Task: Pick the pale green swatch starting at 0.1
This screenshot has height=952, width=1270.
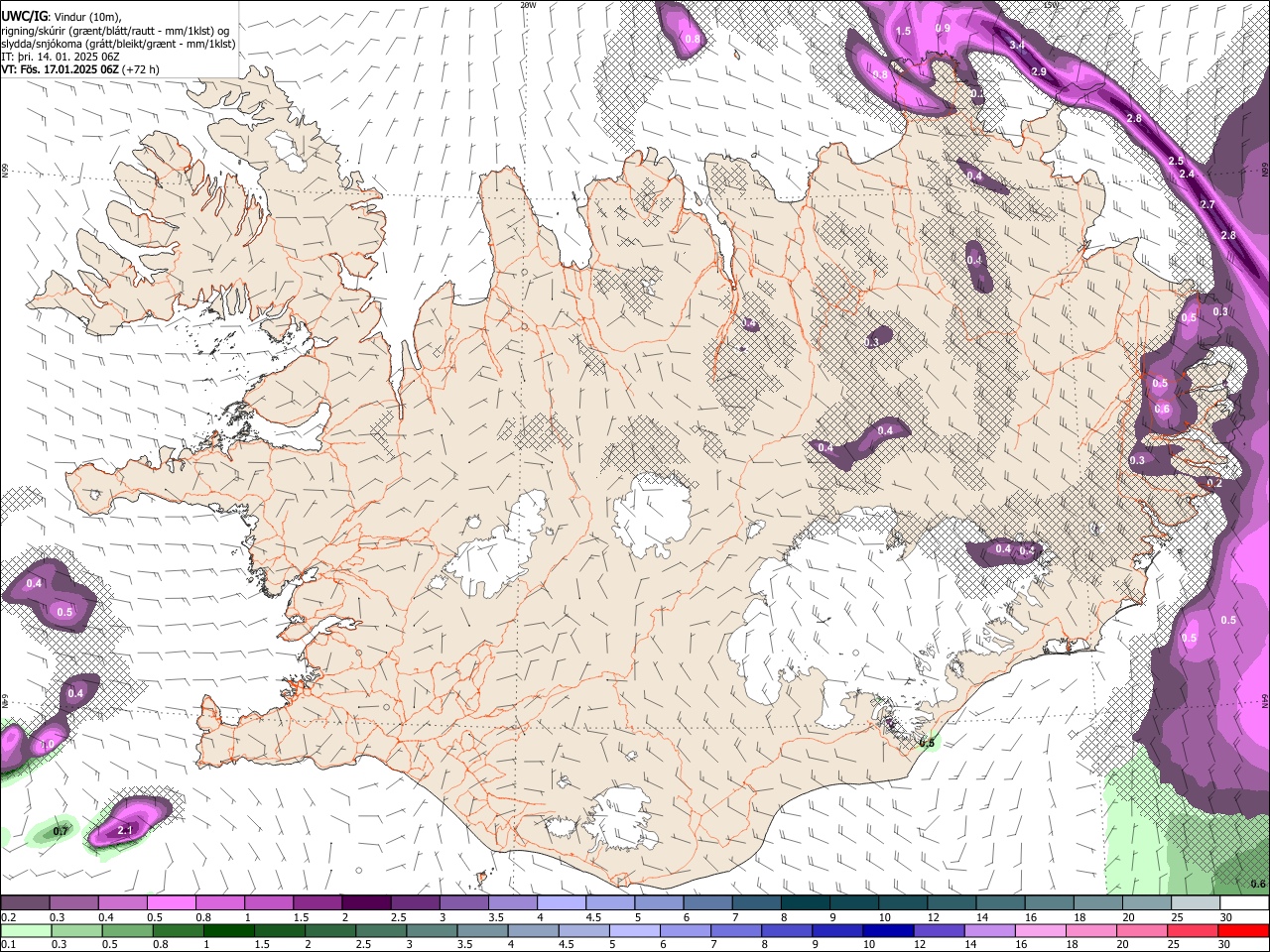Action: click(x=26, y=930)
